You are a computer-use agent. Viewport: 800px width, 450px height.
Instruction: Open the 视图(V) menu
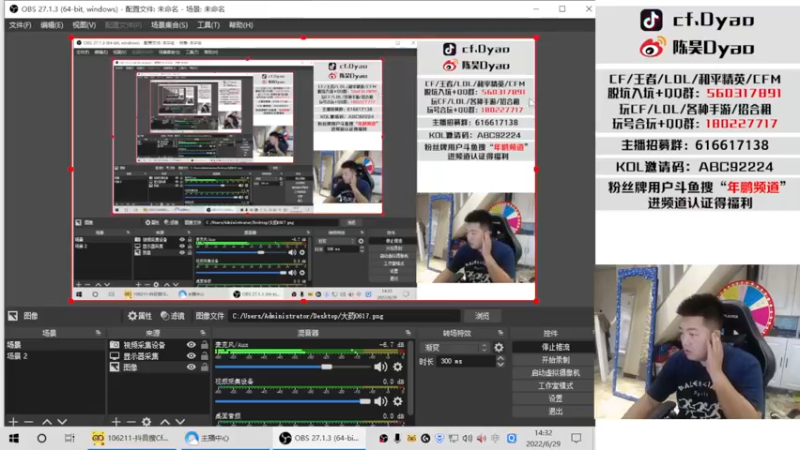point(84,25)
